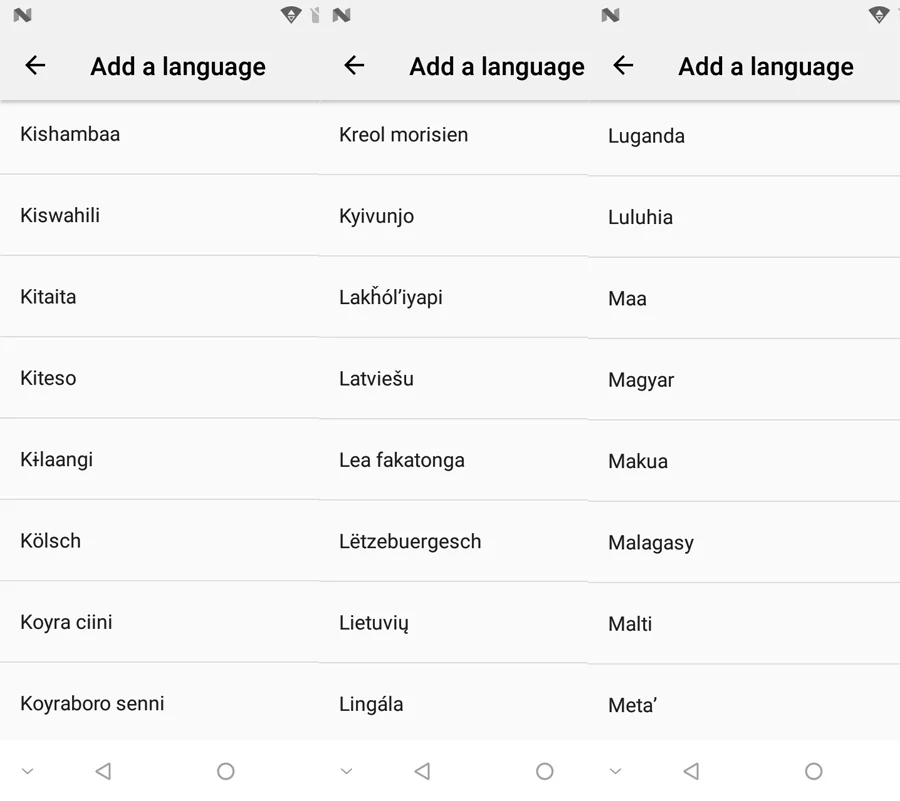Select Kölsch language
900x801 pixels.
point(160,541)
